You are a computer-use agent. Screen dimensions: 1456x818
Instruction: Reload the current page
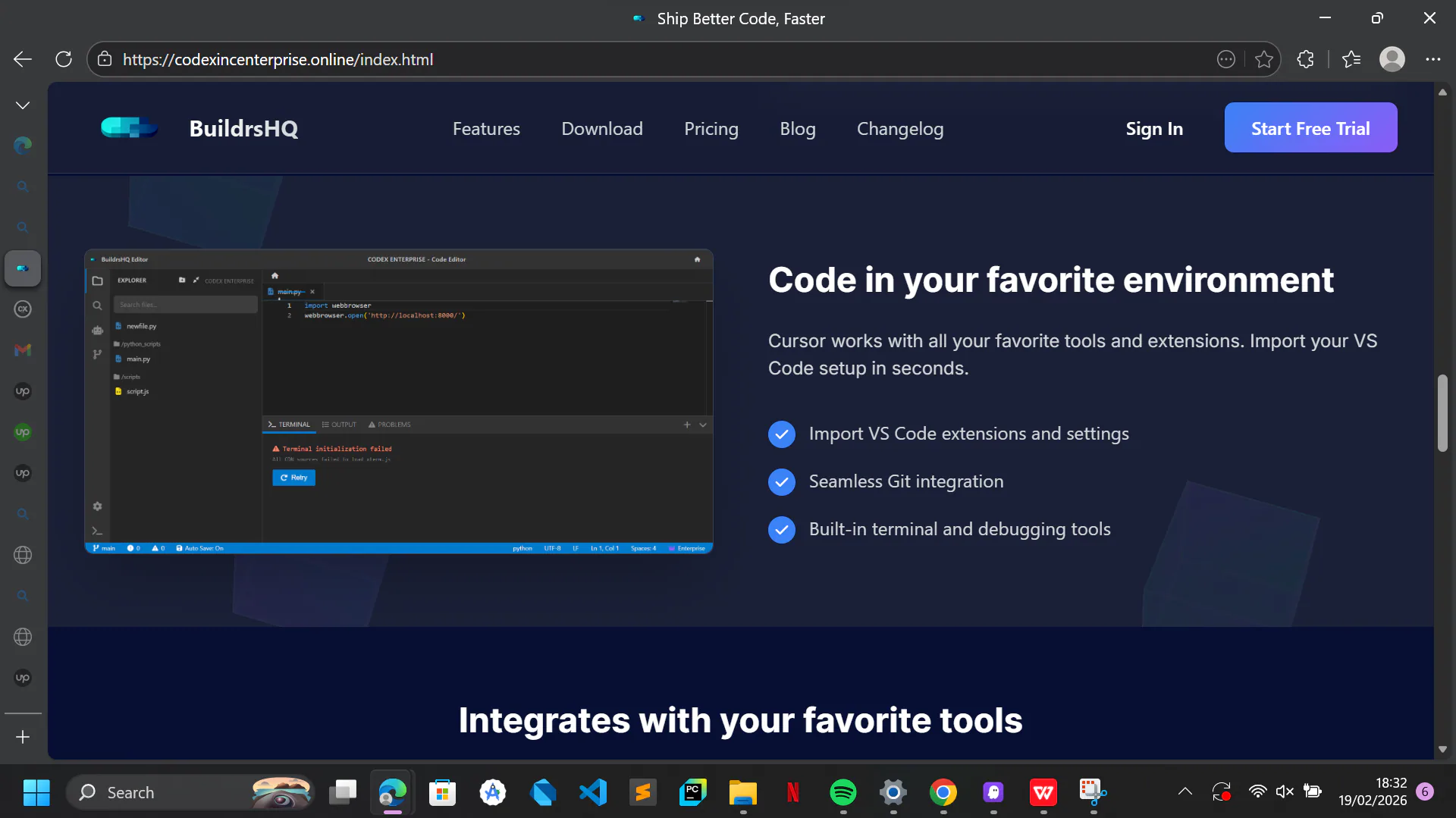64,59
